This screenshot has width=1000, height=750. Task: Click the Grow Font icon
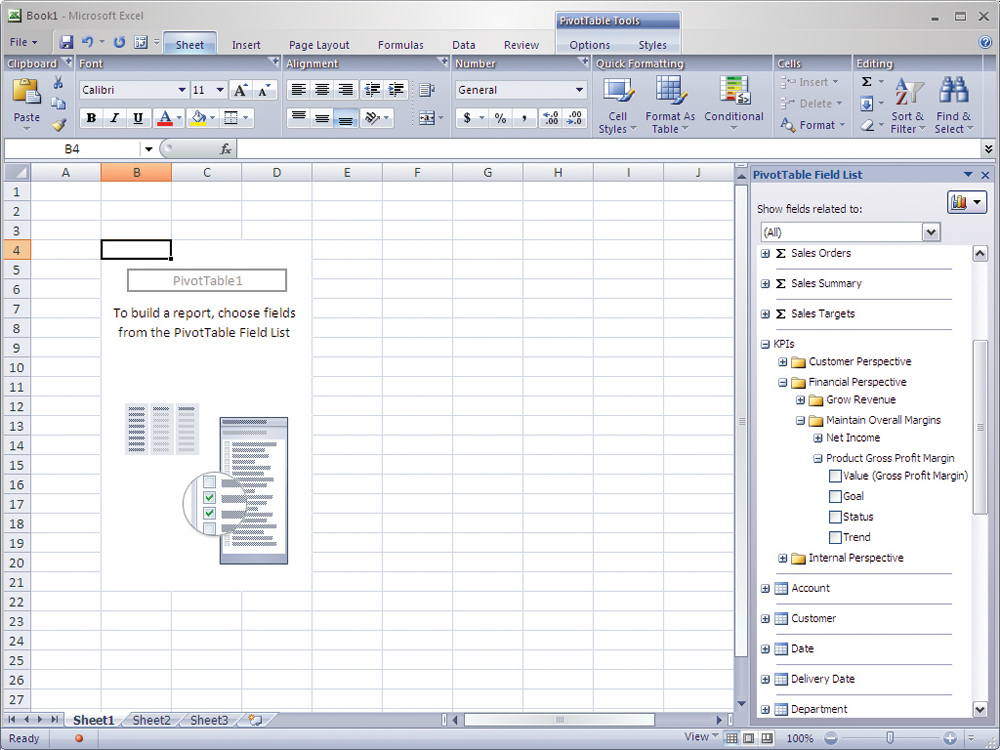tap(240, 90)
